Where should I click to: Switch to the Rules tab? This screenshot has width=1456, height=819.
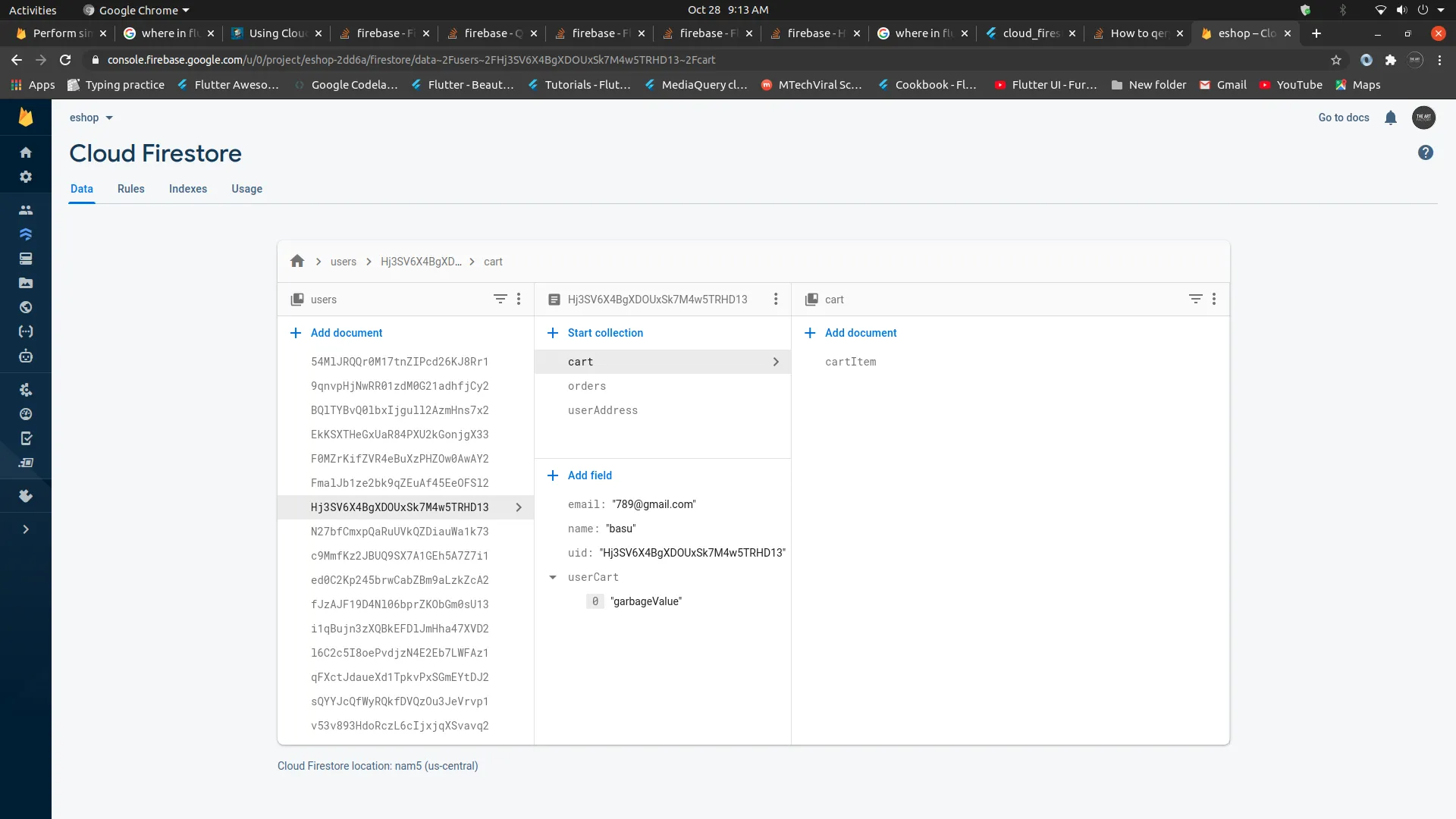coord(130,189)
